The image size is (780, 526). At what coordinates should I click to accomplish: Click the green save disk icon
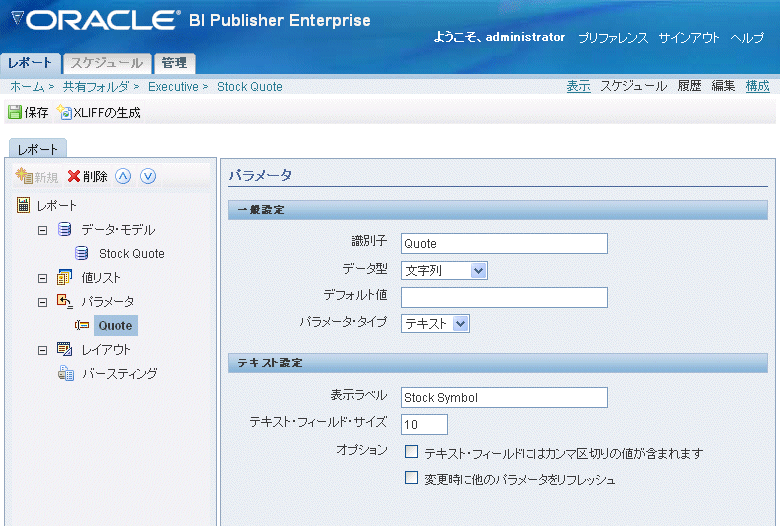coord(15,112)
